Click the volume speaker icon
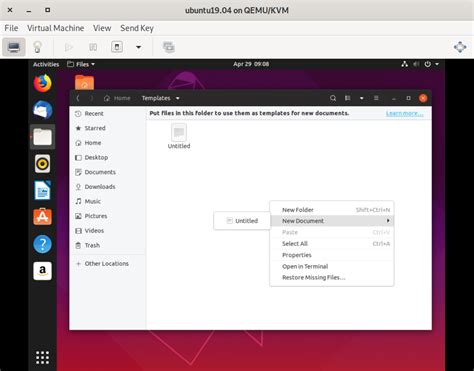Image resolution: width=474 pixels, height=371 pixels. [416, 64]
